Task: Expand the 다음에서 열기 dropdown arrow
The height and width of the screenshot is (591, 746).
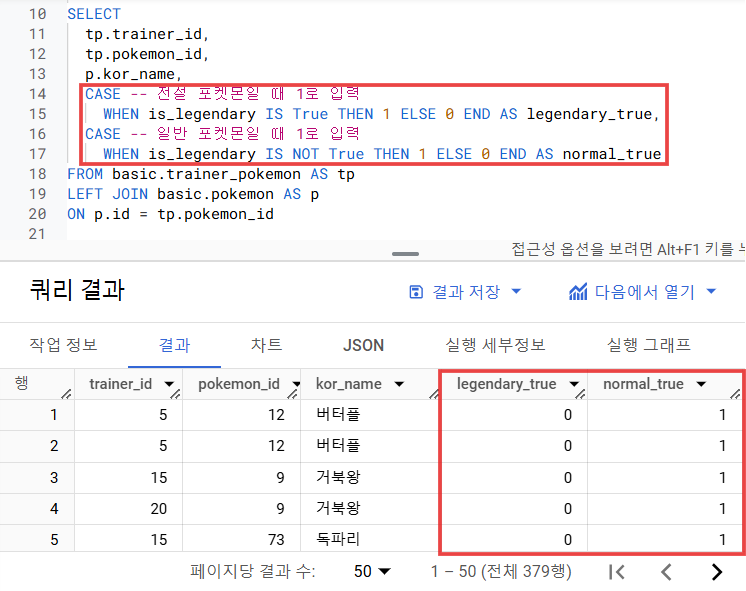Action: point(711,291)
